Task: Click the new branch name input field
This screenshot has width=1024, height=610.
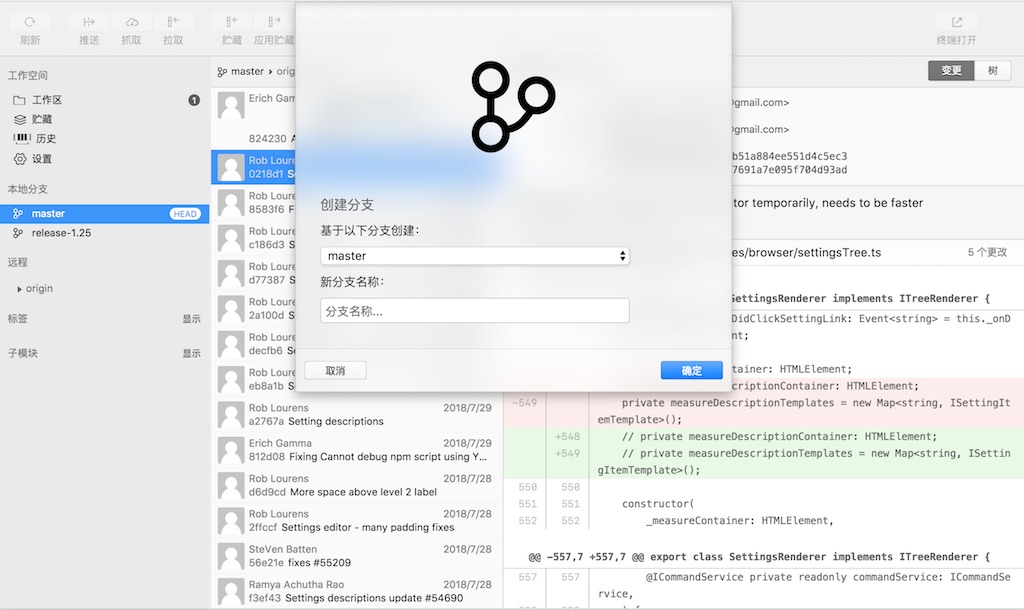Action: [x=475, y=311]
